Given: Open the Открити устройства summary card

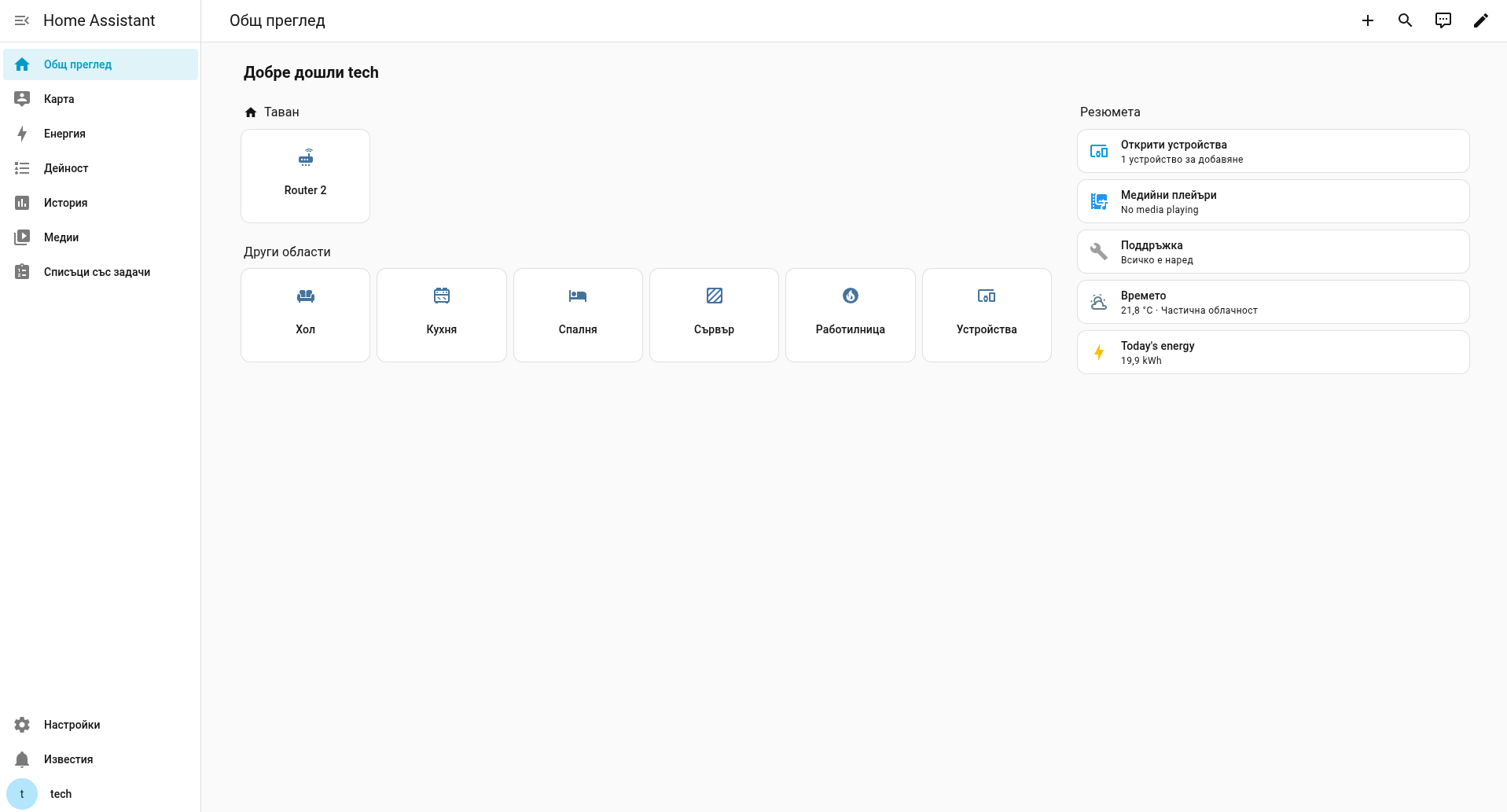Looking at the screenshot, I should [1273, 151].
